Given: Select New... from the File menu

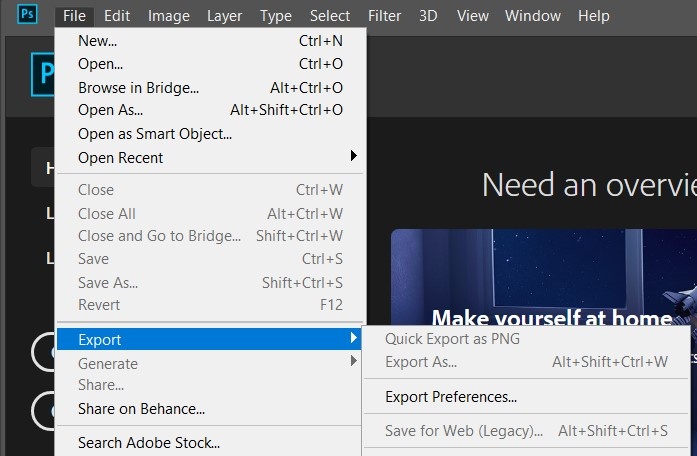Looking at the screenshot, I should tap(98, 41).
